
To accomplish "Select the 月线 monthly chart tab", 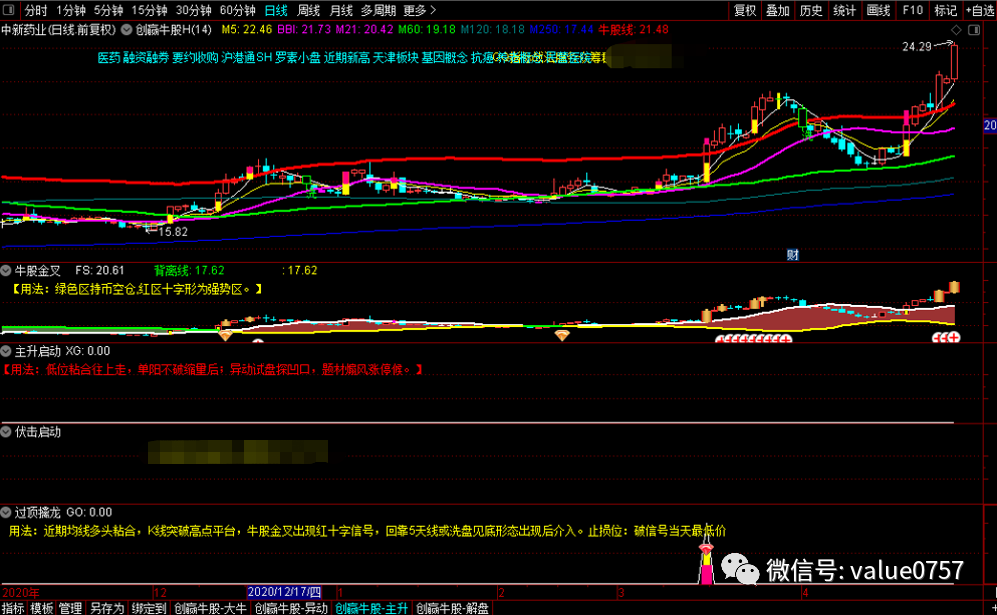I will (x=341, y=10).
